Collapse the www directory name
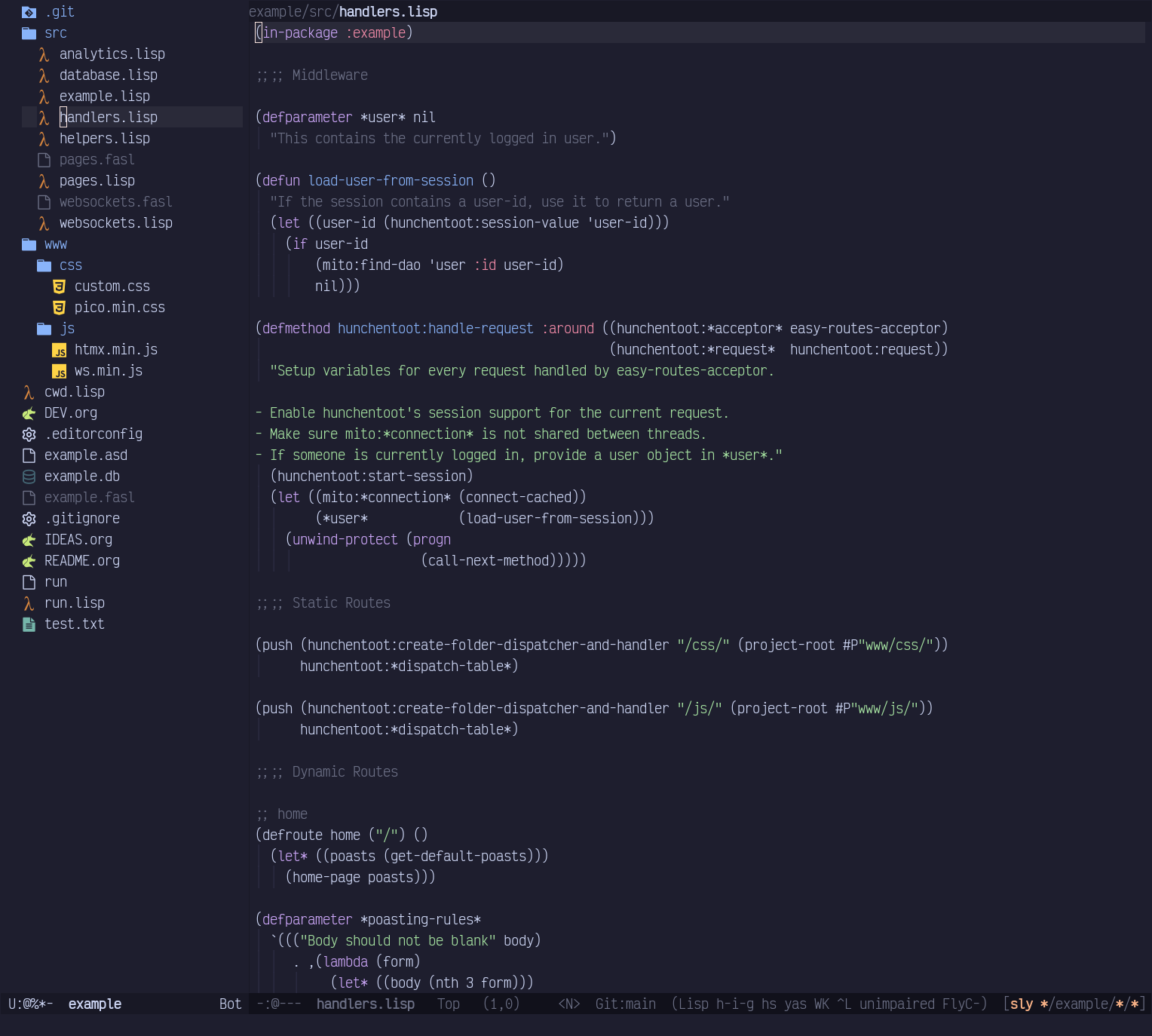Screen dimensions: 1152x1036 point(56,244)
